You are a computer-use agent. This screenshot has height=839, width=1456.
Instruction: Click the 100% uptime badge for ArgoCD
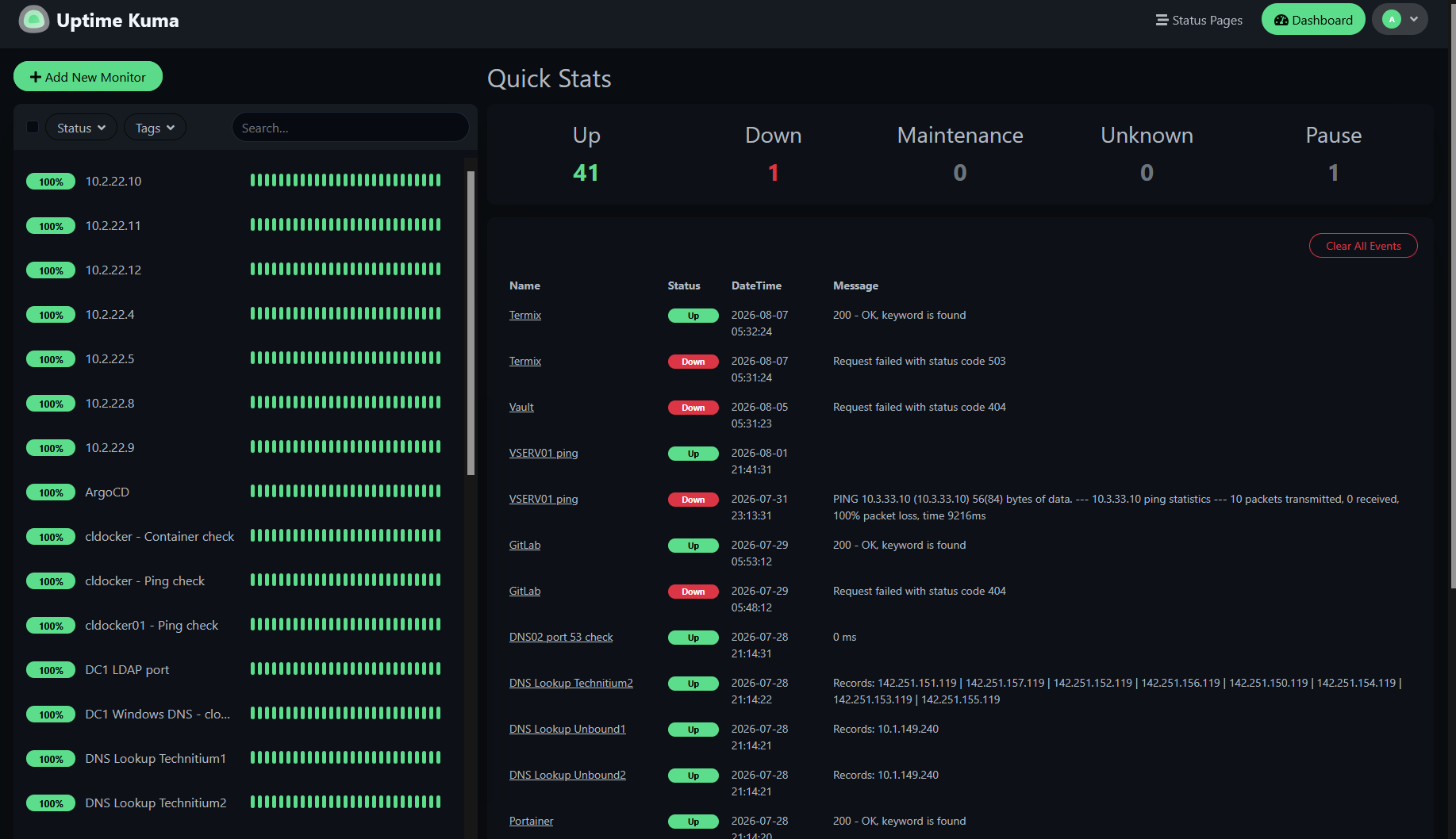[x=51, y=492]
